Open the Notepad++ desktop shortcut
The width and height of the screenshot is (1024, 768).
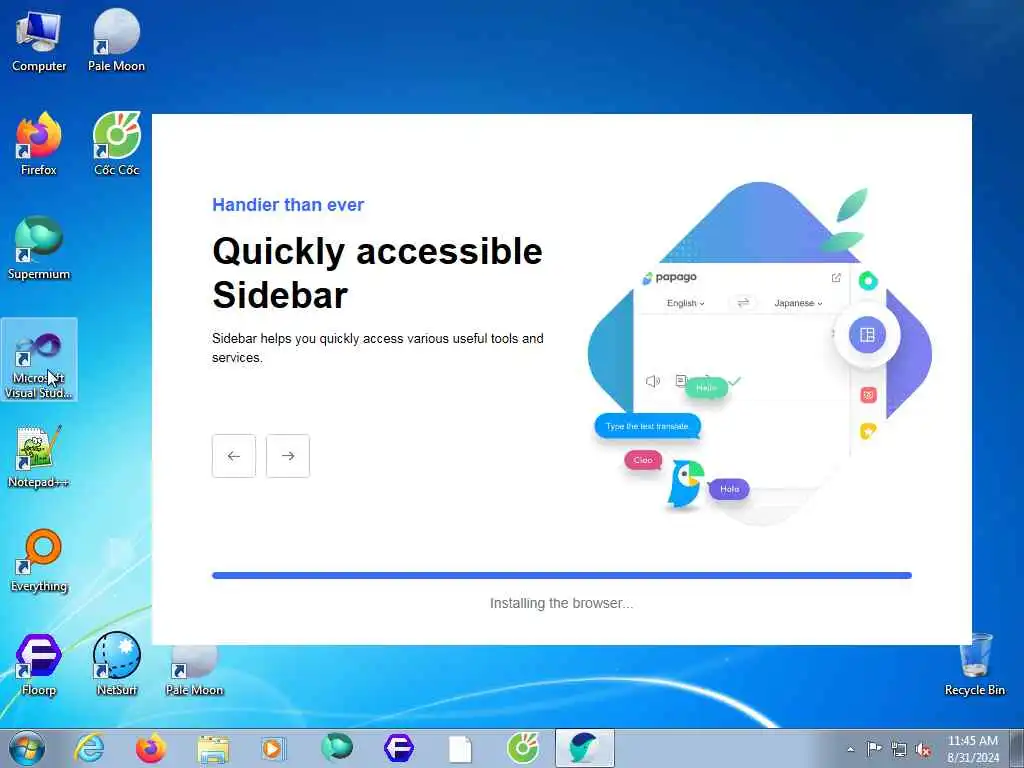39,456
